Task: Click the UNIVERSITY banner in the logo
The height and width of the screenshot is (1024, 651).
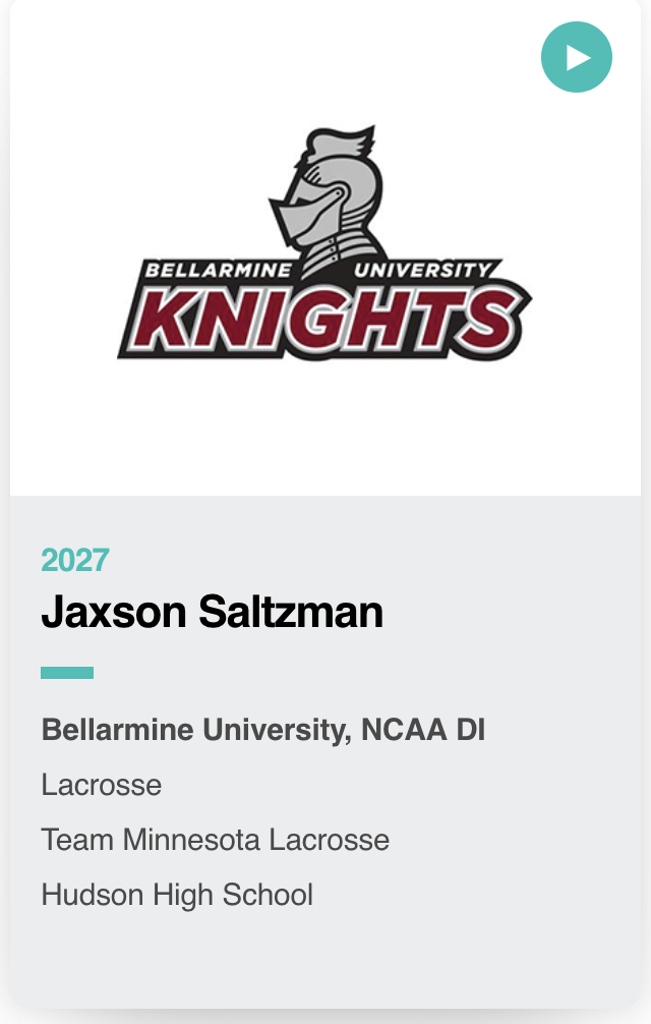Action: click(425, 270)
